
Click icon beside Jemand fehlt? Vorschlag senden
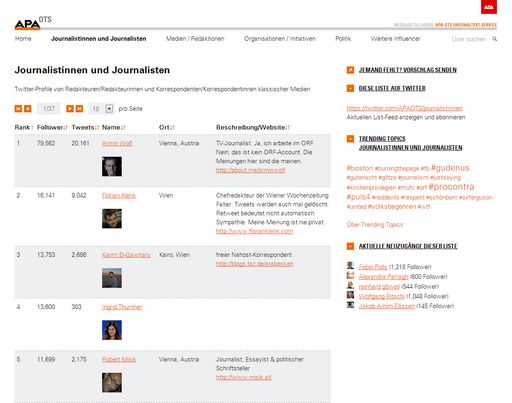tap(350, 70)
